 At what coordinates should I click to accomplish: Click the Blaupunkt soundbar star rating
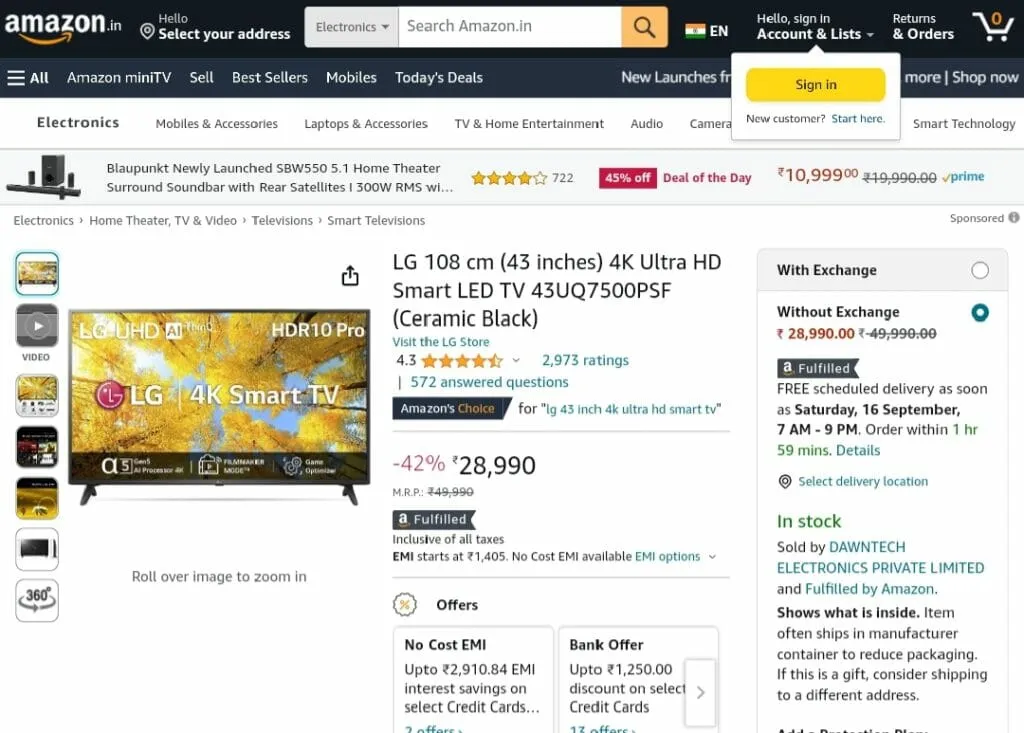pyautogui.click(x=509, y=178)
